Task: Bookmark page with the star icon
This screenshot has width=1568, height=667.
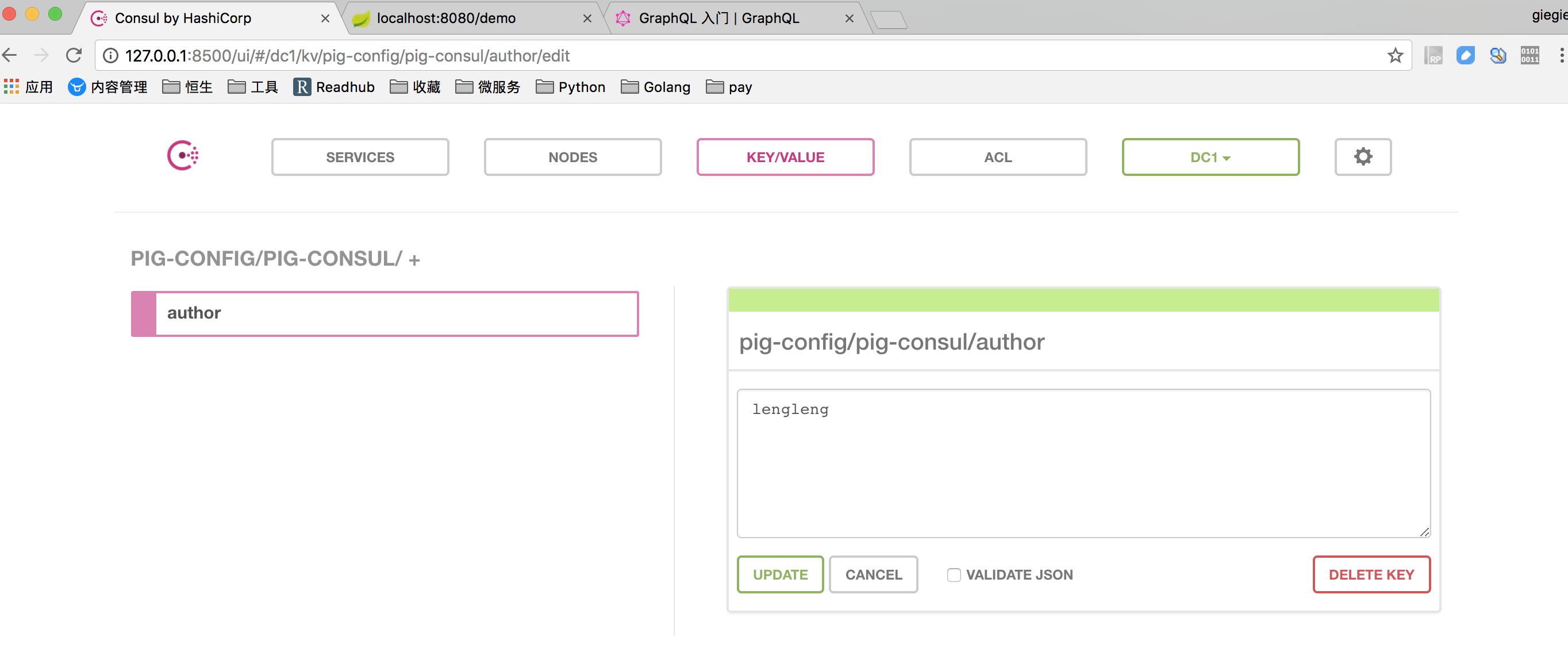Action: coord(1394,56)
